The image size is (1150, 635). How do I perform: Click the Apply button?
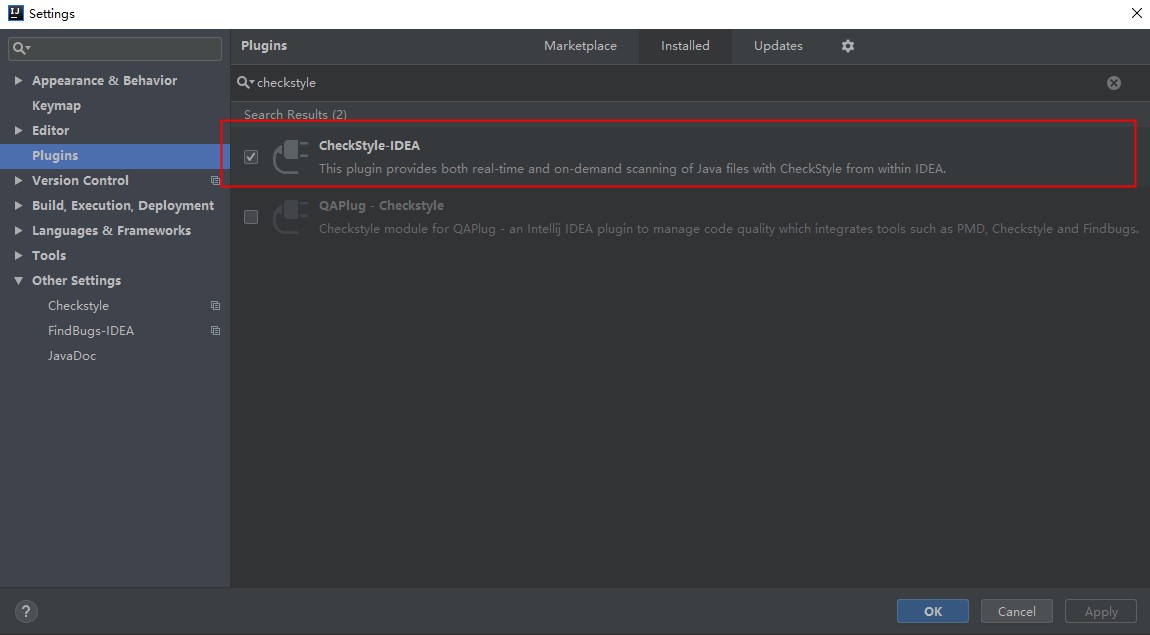pos(1101,612)
